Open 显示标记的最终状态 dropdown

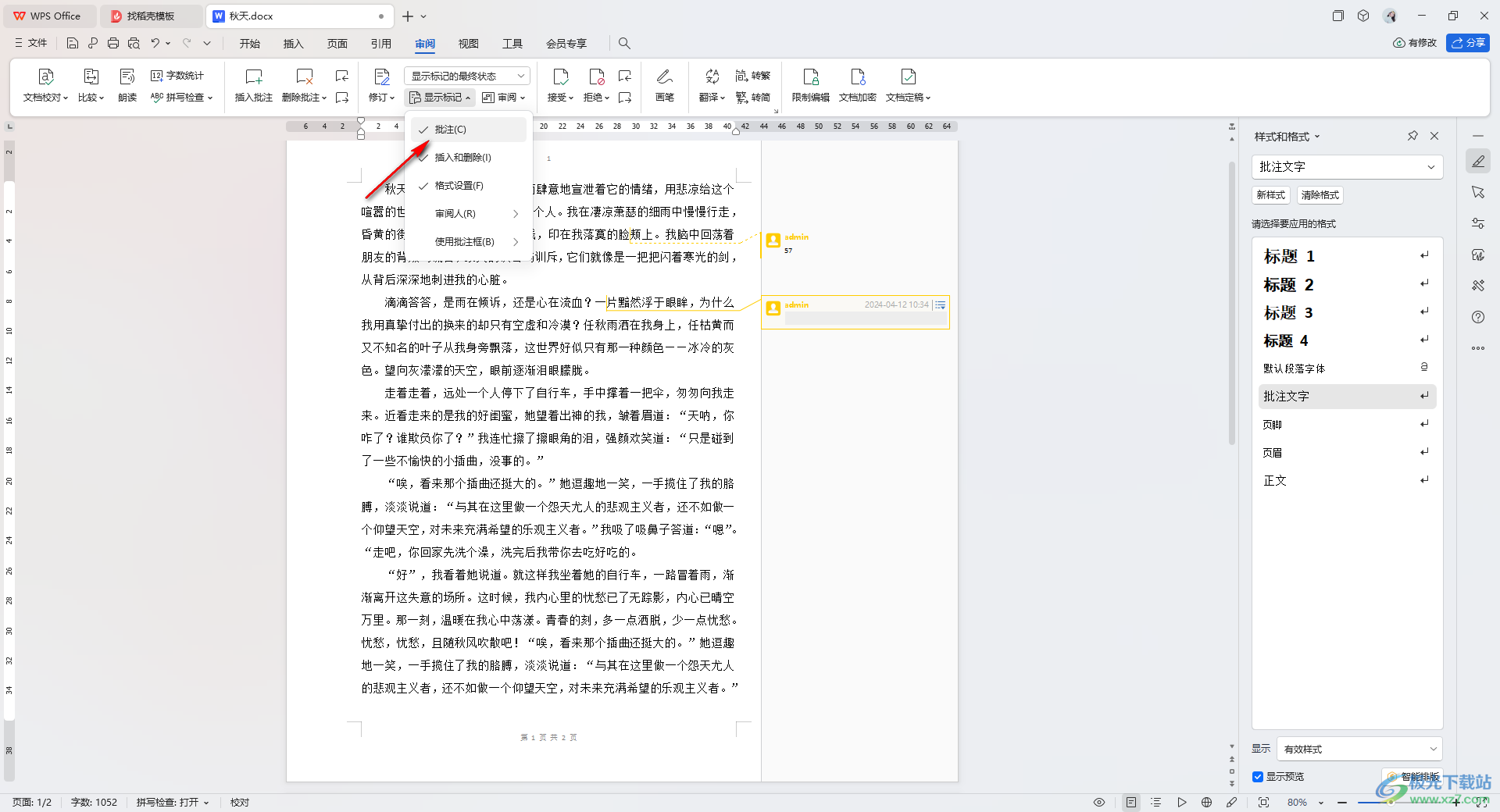click(x=467, y=76)
